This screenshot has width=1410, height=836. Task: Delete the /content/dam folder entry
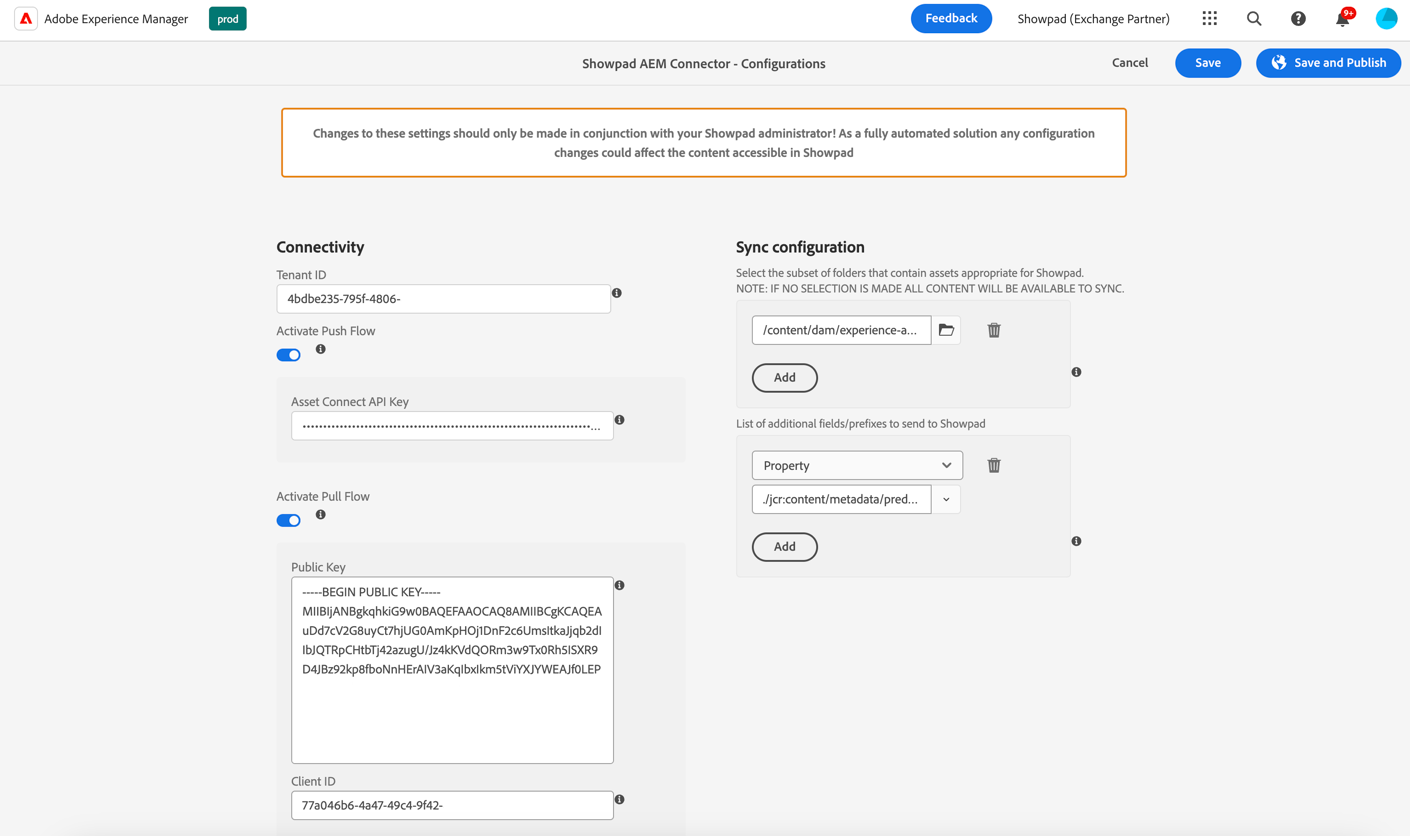tap(994, 330)
